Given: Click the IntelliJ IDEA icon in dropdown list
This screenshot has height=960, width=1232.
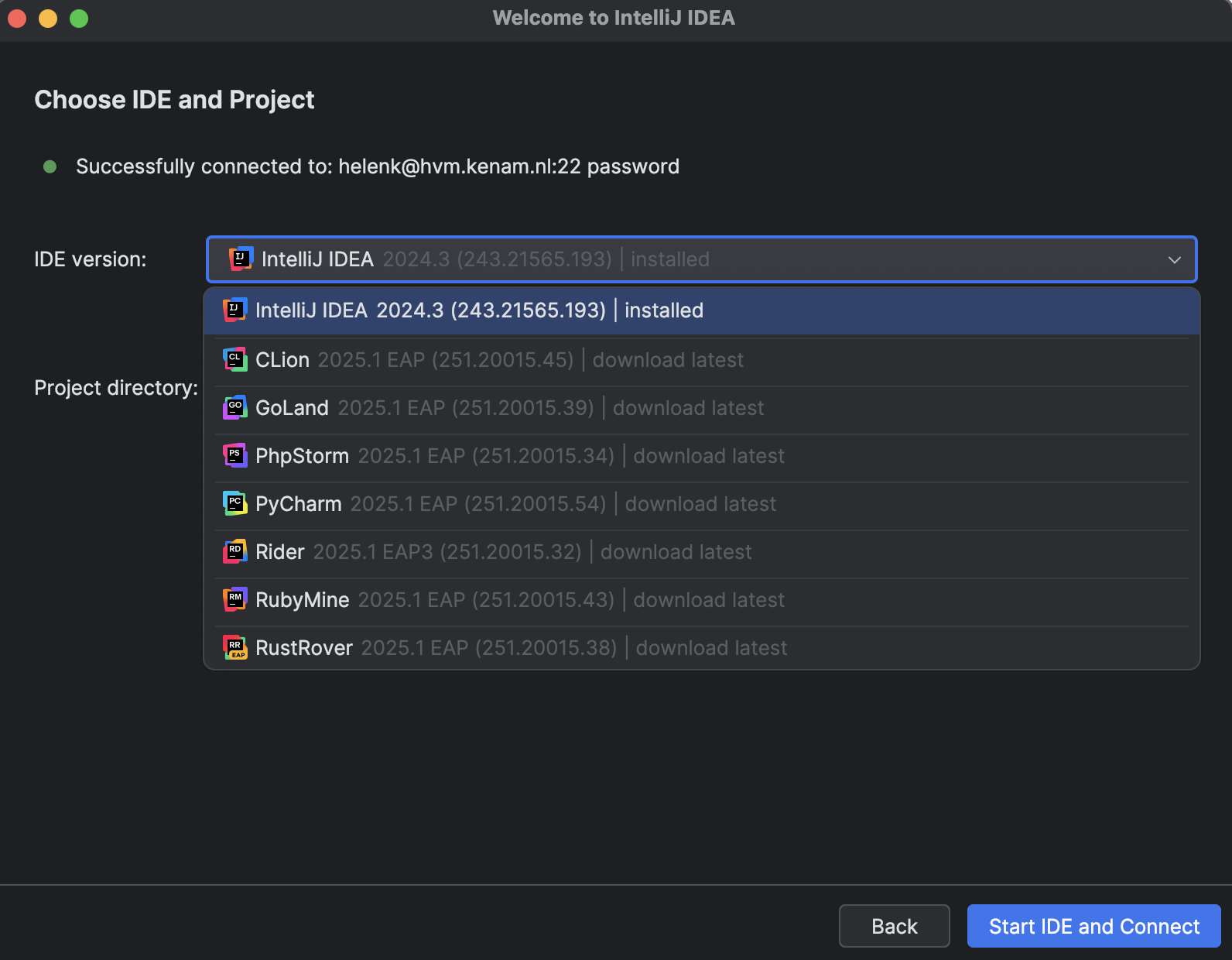Looking at the screenshot, I should (235, 310).
